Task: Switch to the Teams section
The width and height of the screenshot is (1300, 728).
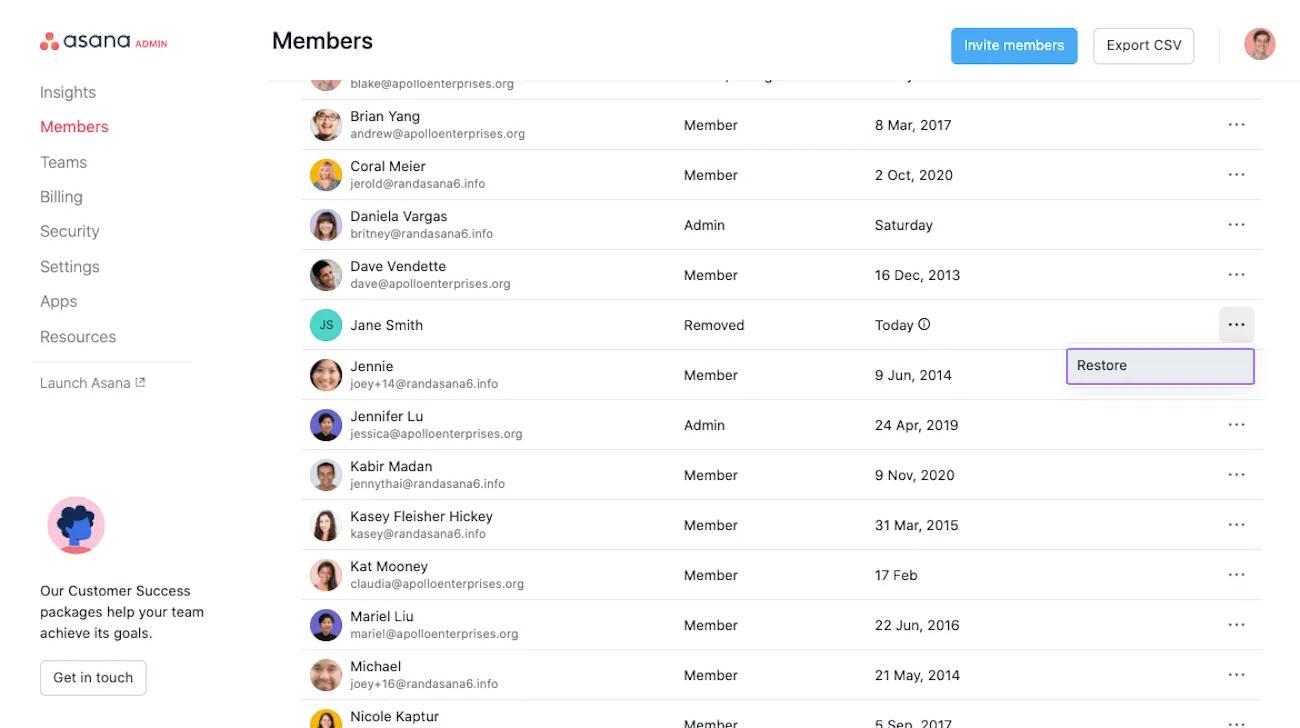Action: pyautogui.click(x=63, y=161)
